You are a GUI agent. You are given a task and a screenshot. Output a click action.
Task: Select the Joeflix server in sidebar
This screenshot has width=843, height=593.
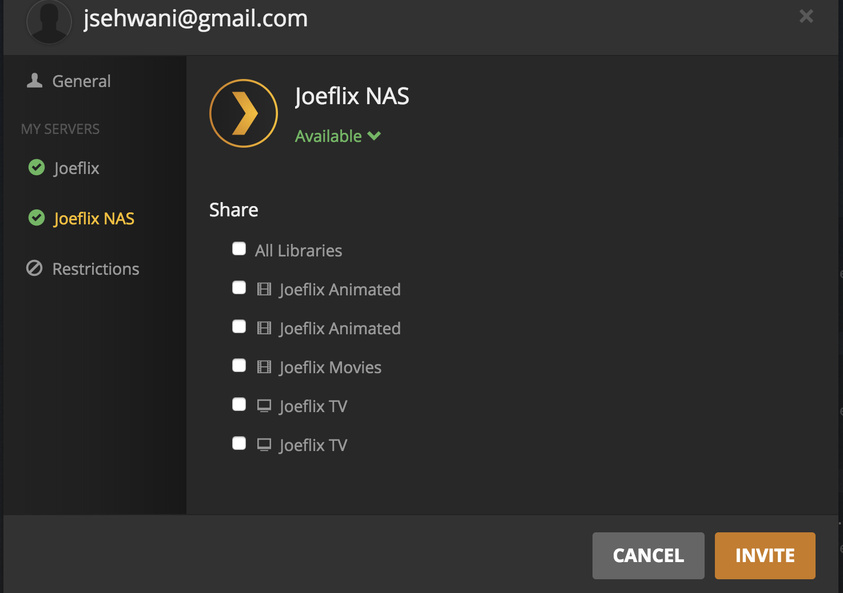[x=76, y=168]
